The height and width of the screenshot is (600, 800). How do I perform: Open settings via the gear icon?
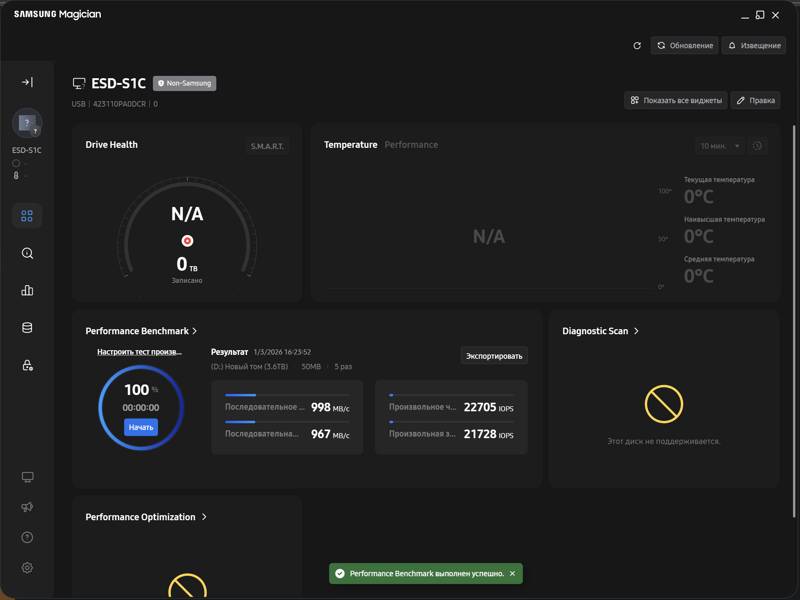pos(27,568)
